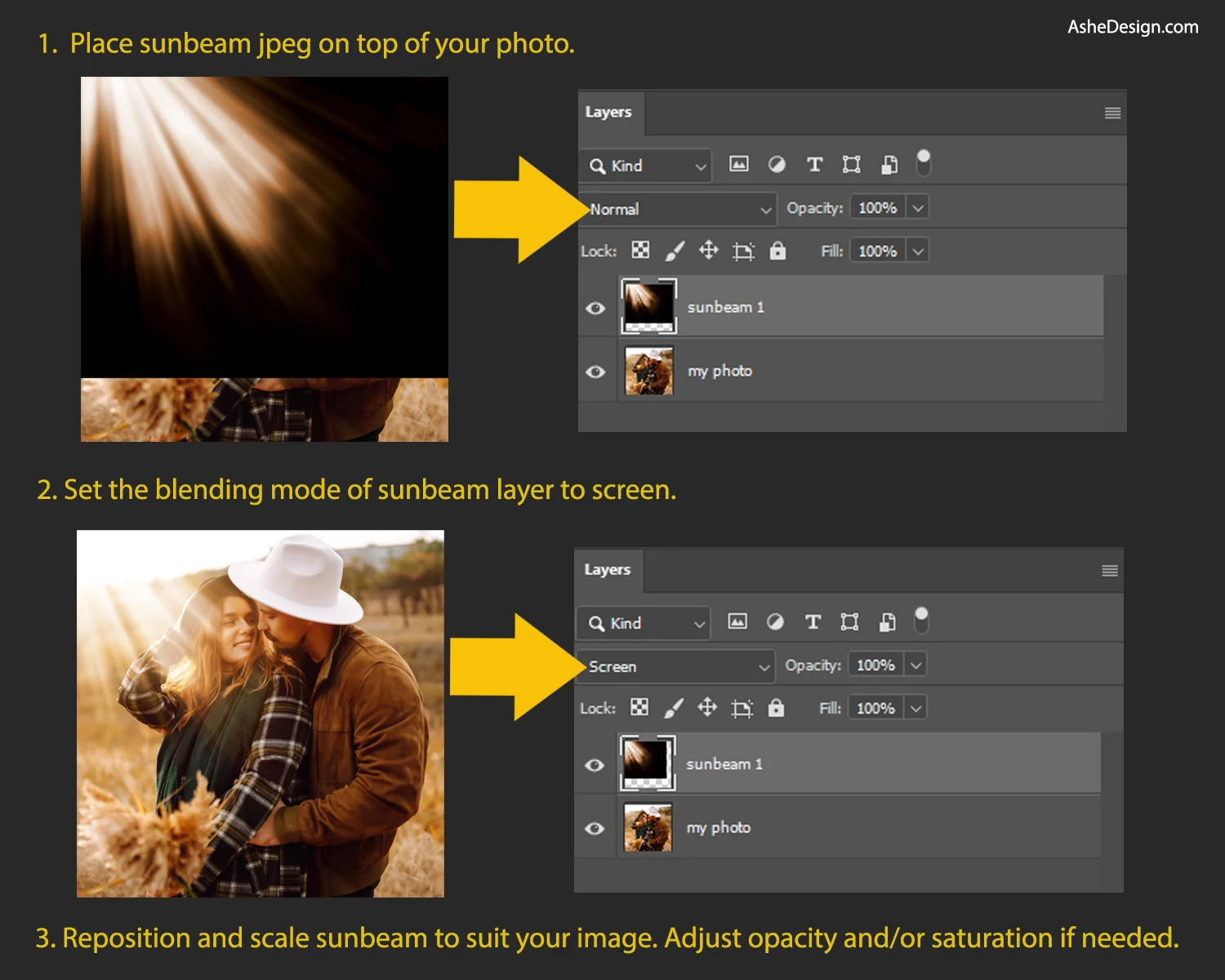The image size is (1225, 980).
Task: Click sunbeam 1 thumbnail in lower panel
Action: (648, 763)
